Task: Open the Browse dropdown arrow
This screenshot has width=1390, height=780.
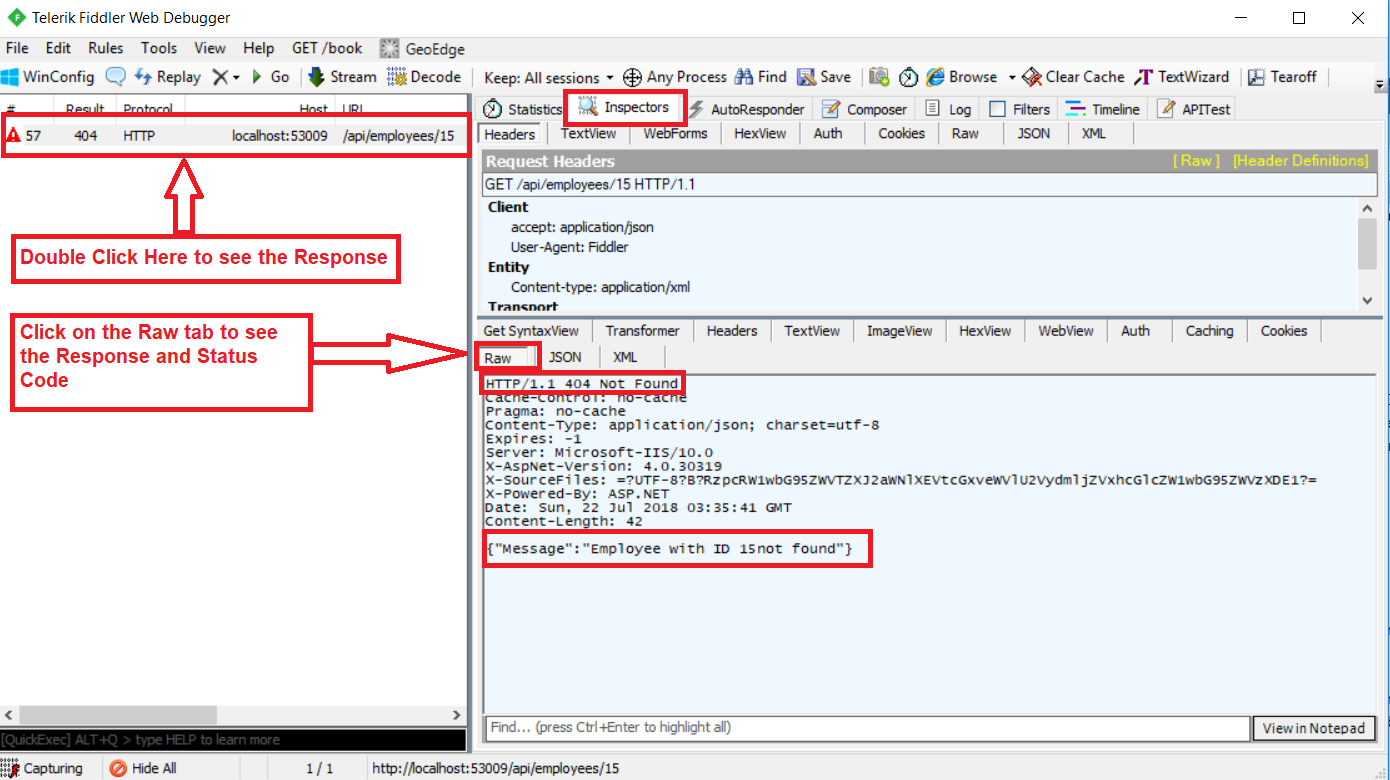Action: (1013, 76)
